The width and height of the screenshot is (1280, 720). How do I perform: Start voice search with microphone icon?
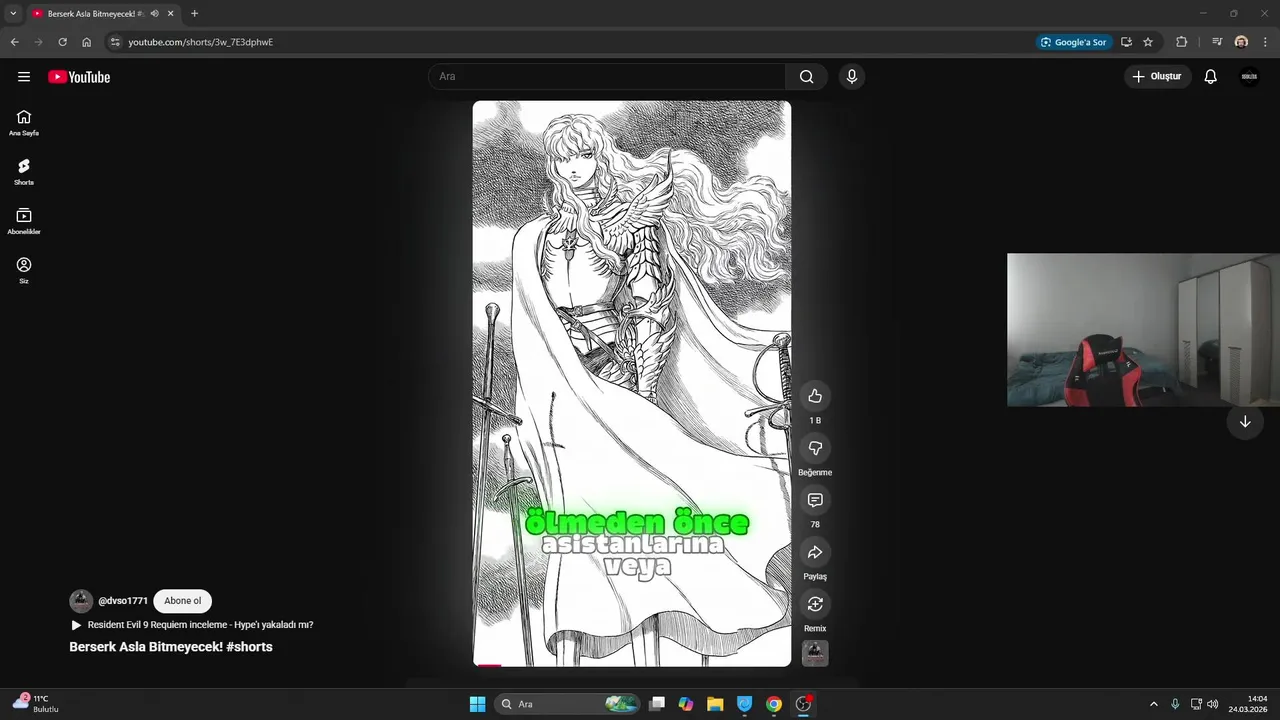852,77
